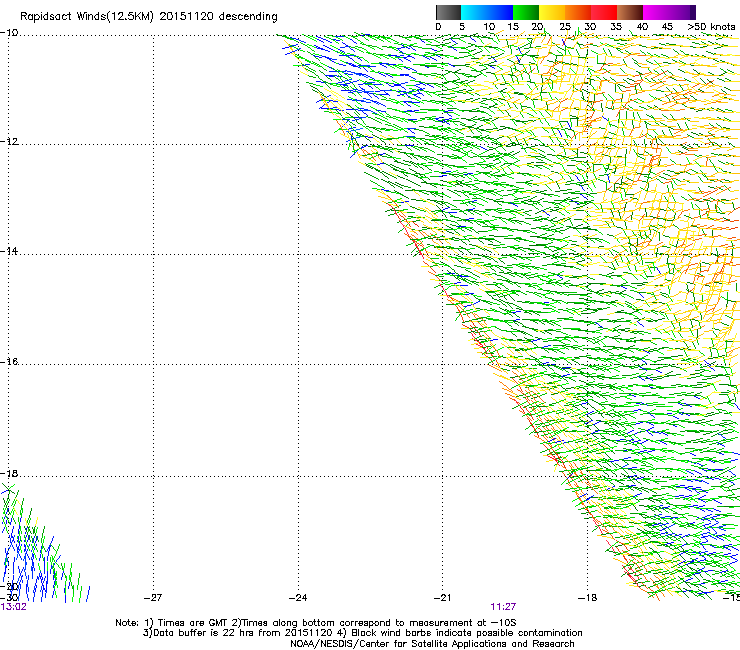740x650 pixels.
Task: Click the NOAA/NESDIS credit line
Action: pos(432,644)
